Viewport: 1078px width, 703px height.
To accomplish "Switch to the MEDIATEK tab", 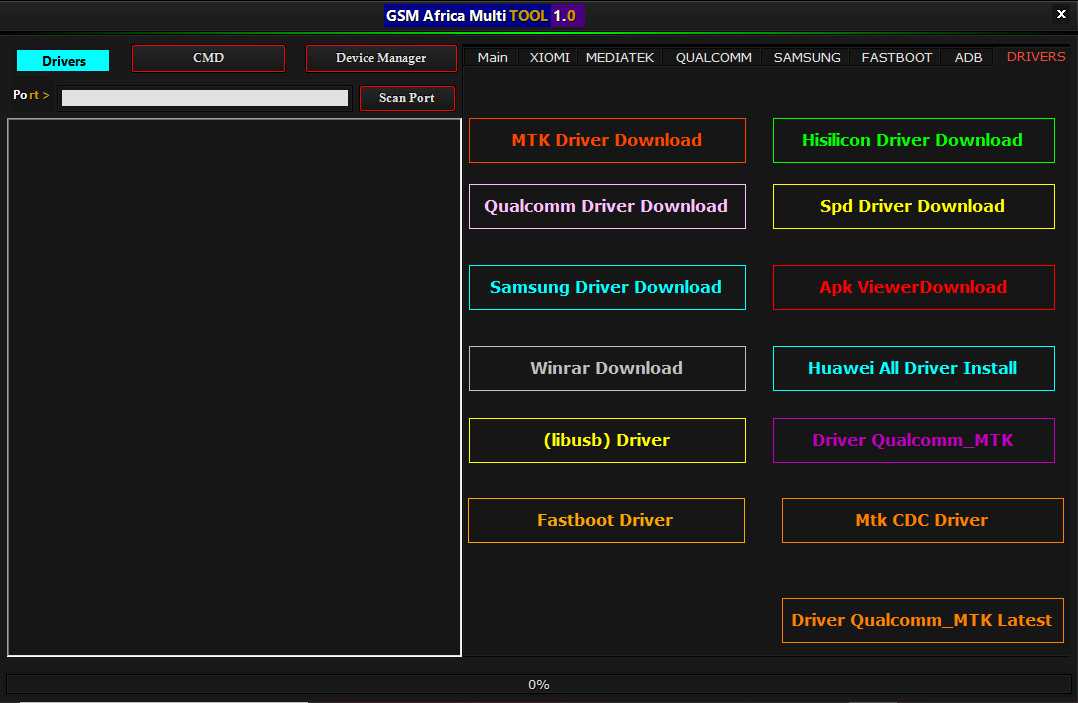I will (620, 57).
